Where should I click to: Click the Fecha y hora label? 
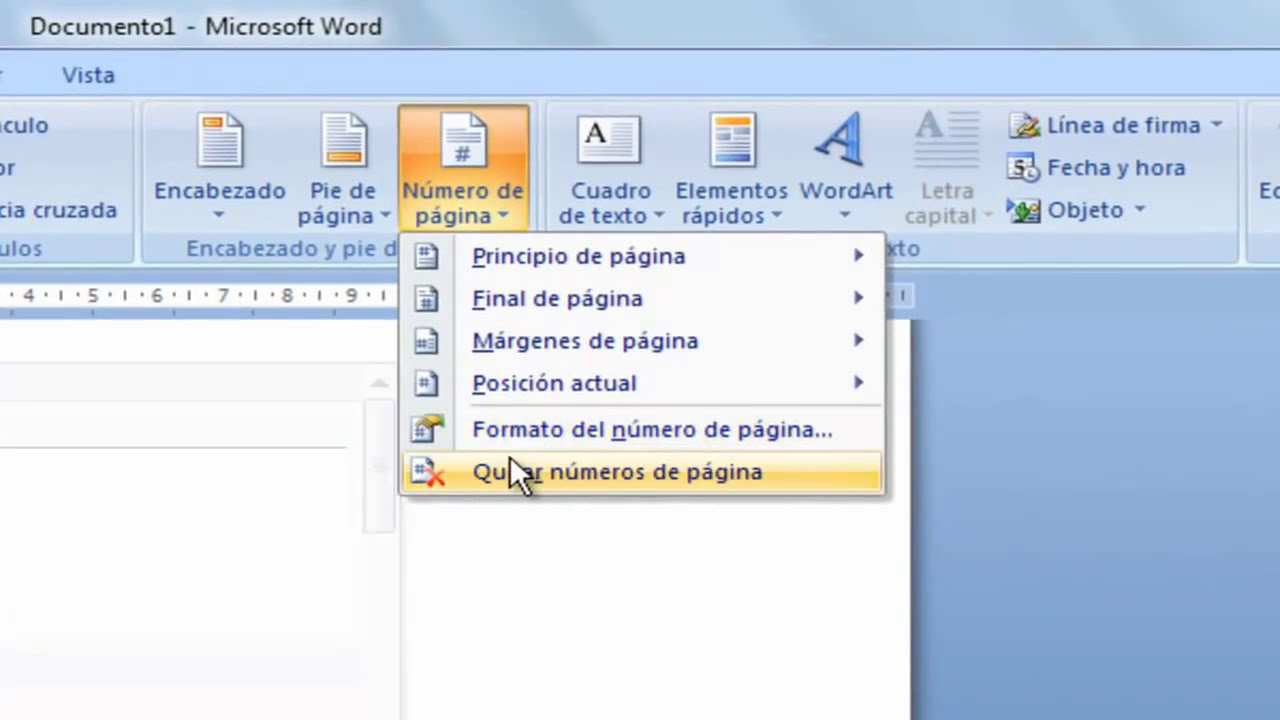point(1116,168)
